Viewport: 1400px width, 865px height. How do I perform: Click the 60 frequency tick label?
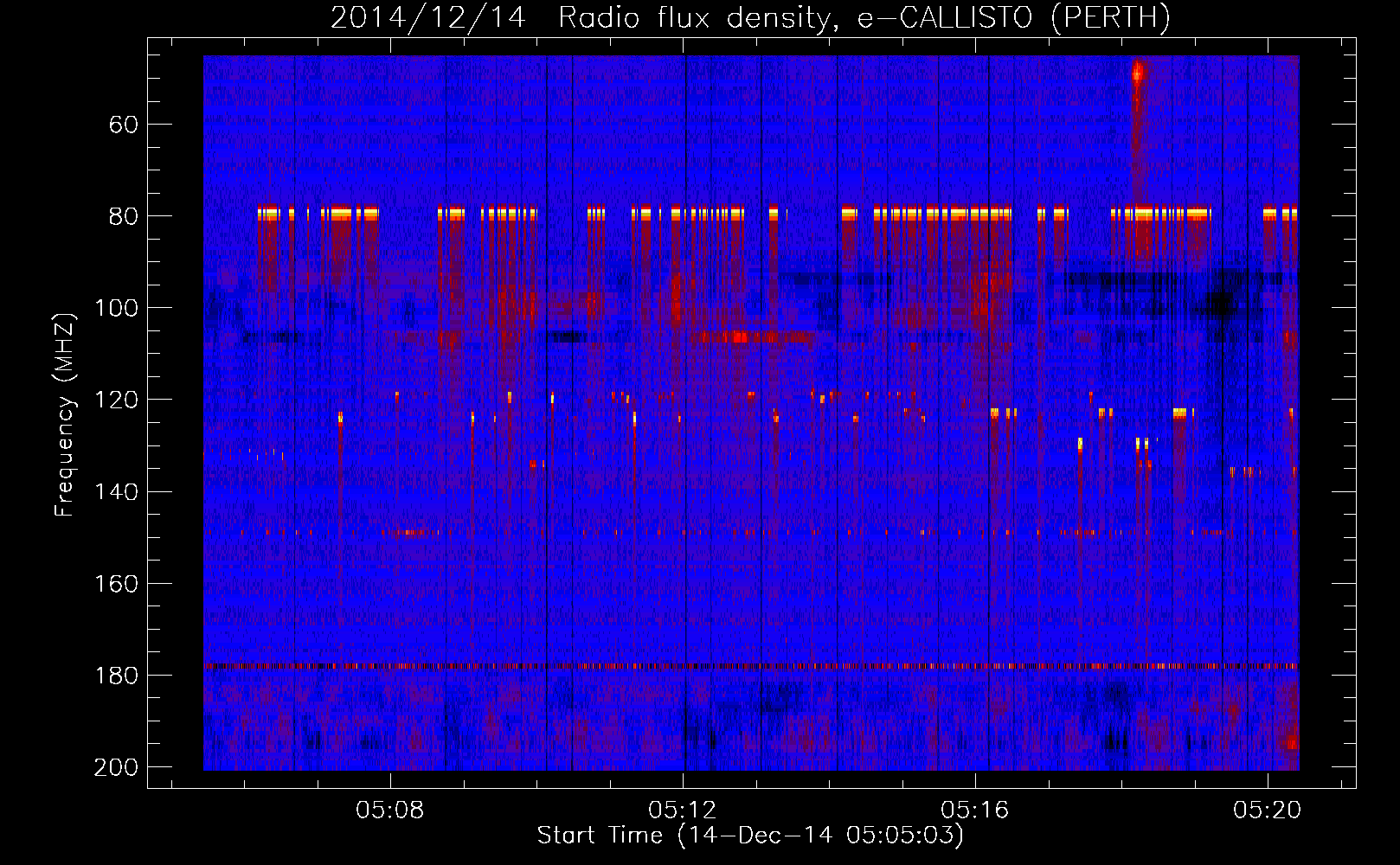[x=123, y=125]
